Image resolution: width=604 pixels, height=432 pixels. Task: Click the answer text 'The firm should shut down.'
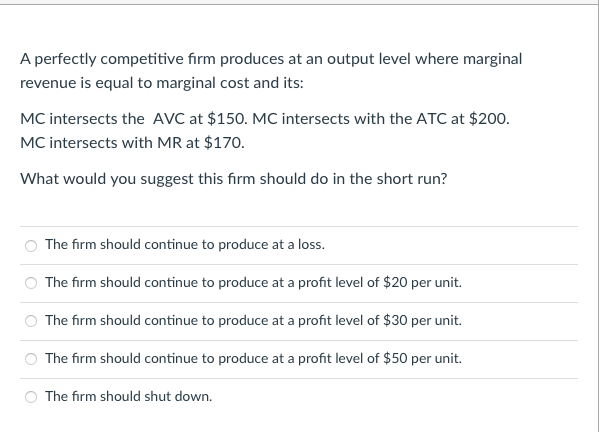[129, 396]
